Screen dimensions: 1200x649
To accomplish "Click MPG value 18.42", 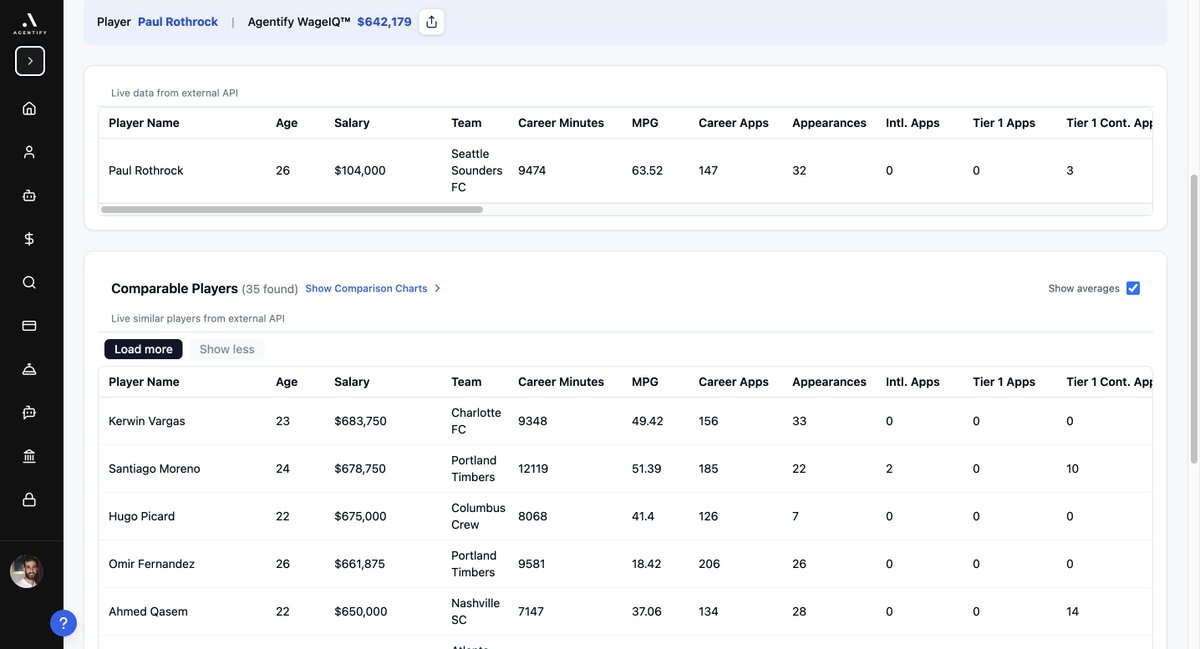I will pyautogui.click(x=646, y=564).
